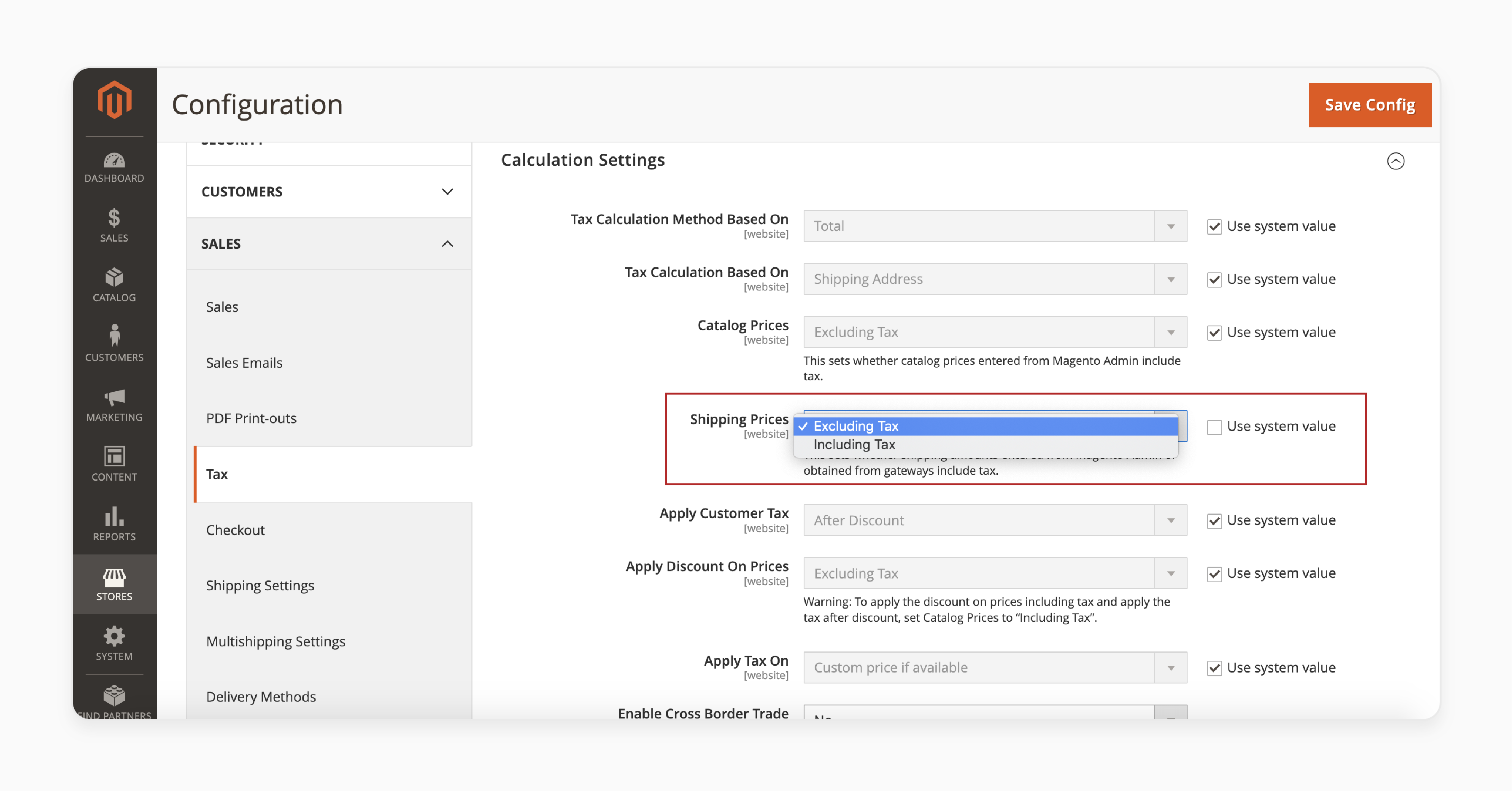Uncheck Use system value for Apply Discount On Prices
The image size is (1512, 791).
(1214, 574)
